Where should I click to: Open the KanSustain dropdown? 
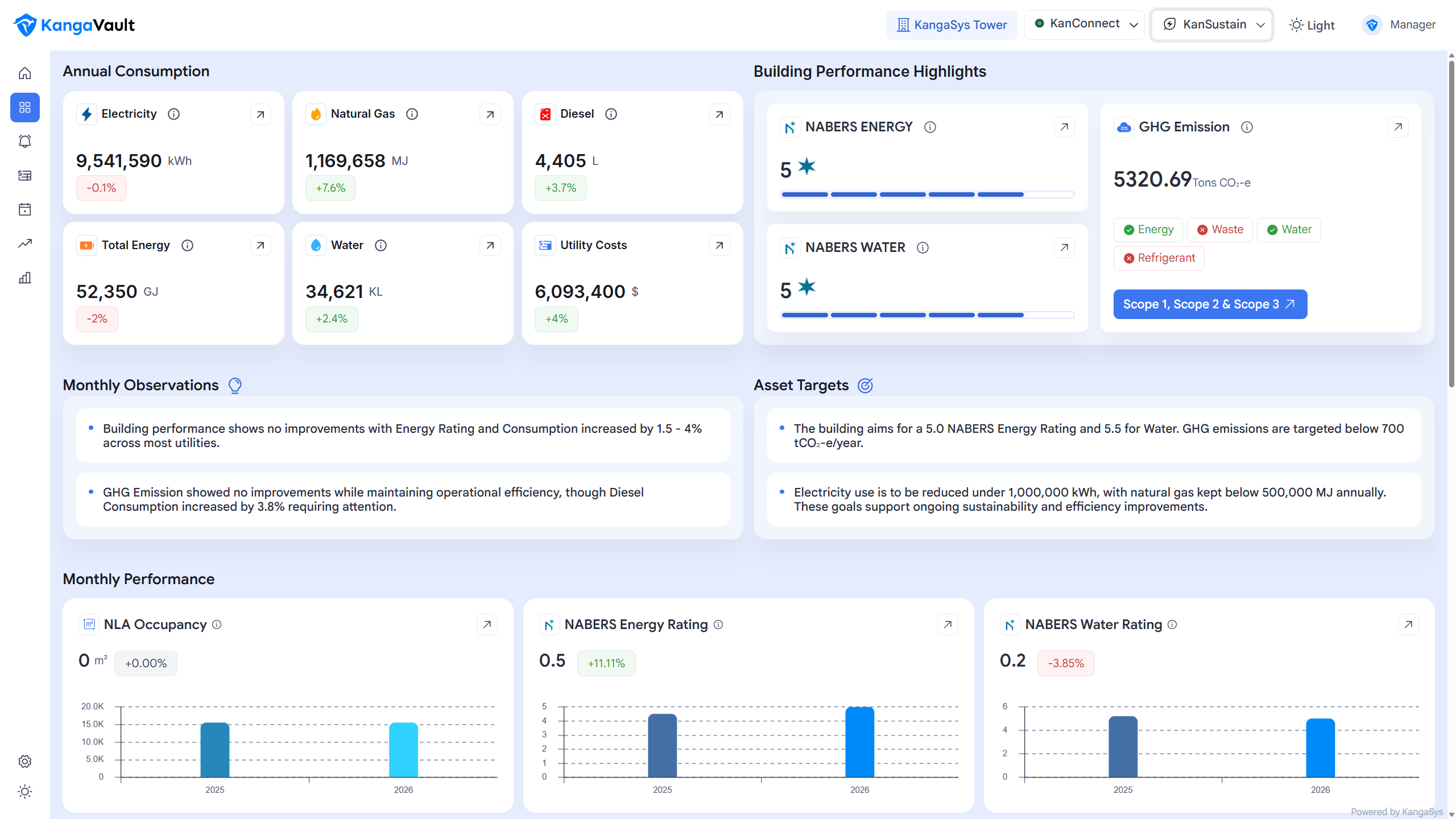click(x=1212, y=24)
